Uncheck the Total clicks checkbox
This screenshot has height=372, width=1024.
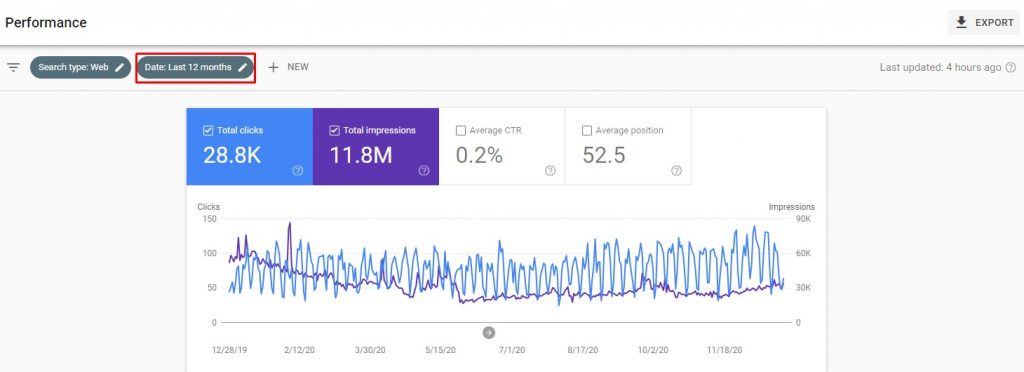click(208, 131)
